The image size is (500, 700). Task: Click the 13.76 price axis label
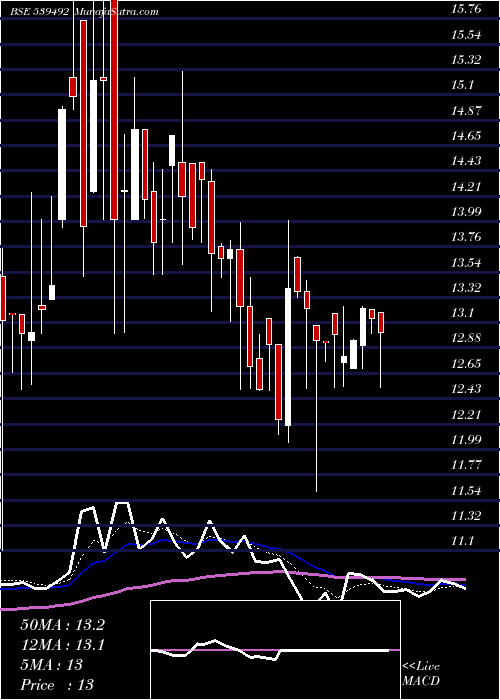[x=466, y=237]
